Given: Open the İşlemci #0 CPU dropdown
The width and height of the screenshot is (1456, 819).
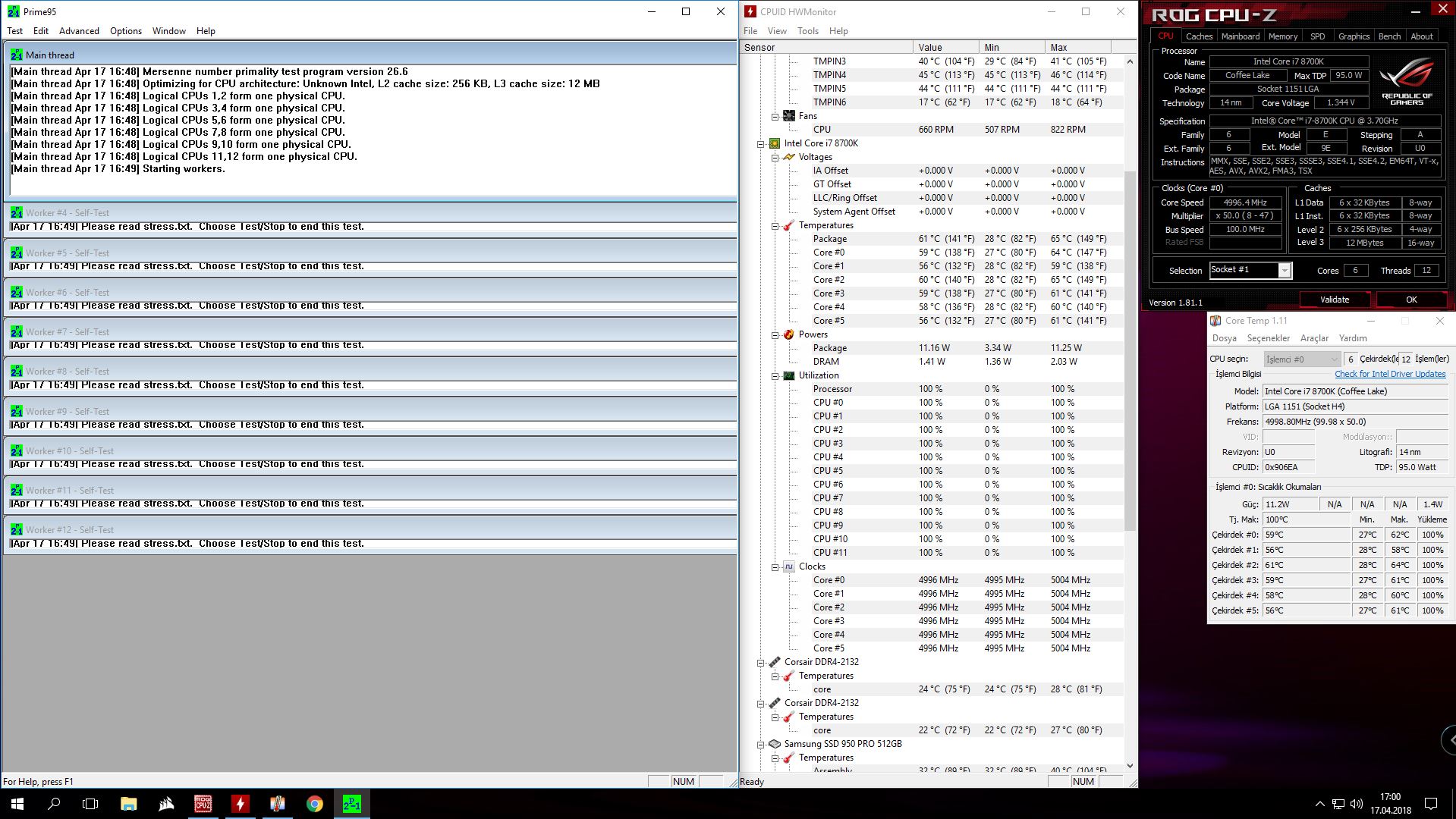Looking at the screenshot, I should pyautogui.click(x=1303, y=359).
